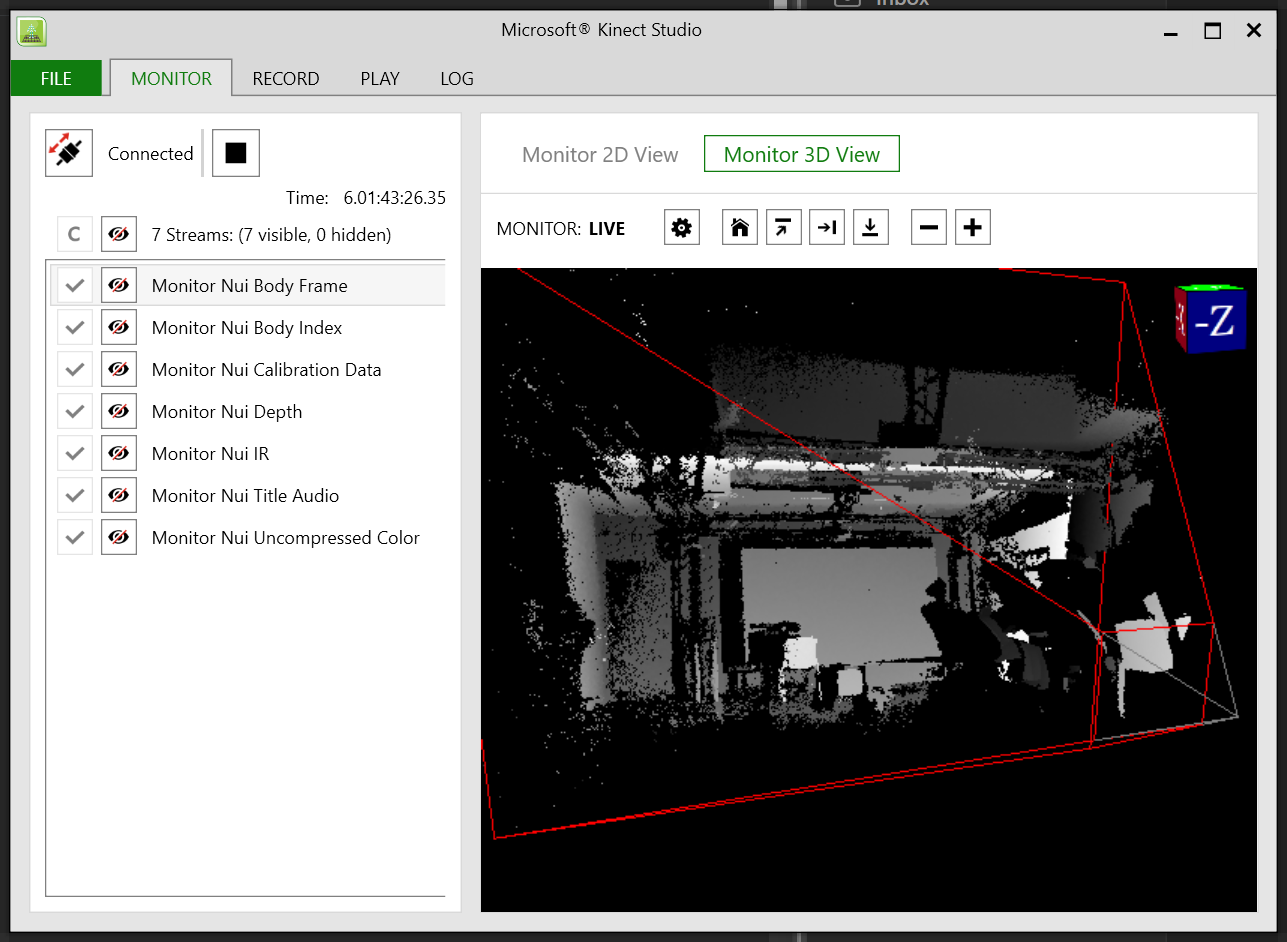Select the Monitor Nui Body Frame row
The width and height of the screenshot is (1287, 942).
(248, 285)
